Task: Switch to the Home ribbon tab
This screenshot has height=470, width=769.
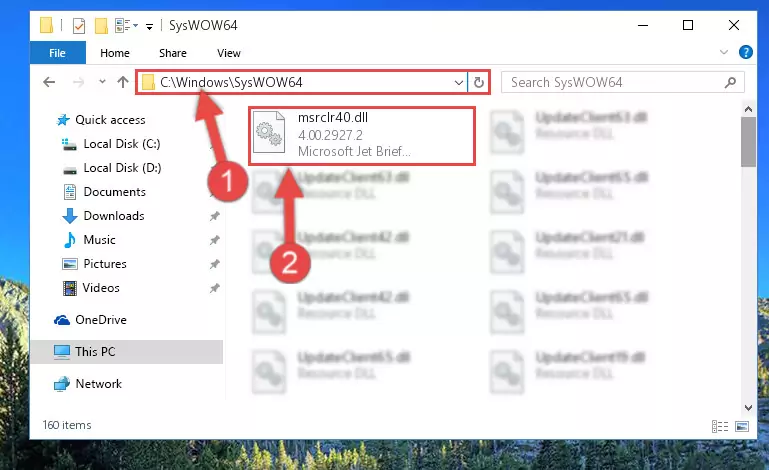Action: [x=115, y=53]
